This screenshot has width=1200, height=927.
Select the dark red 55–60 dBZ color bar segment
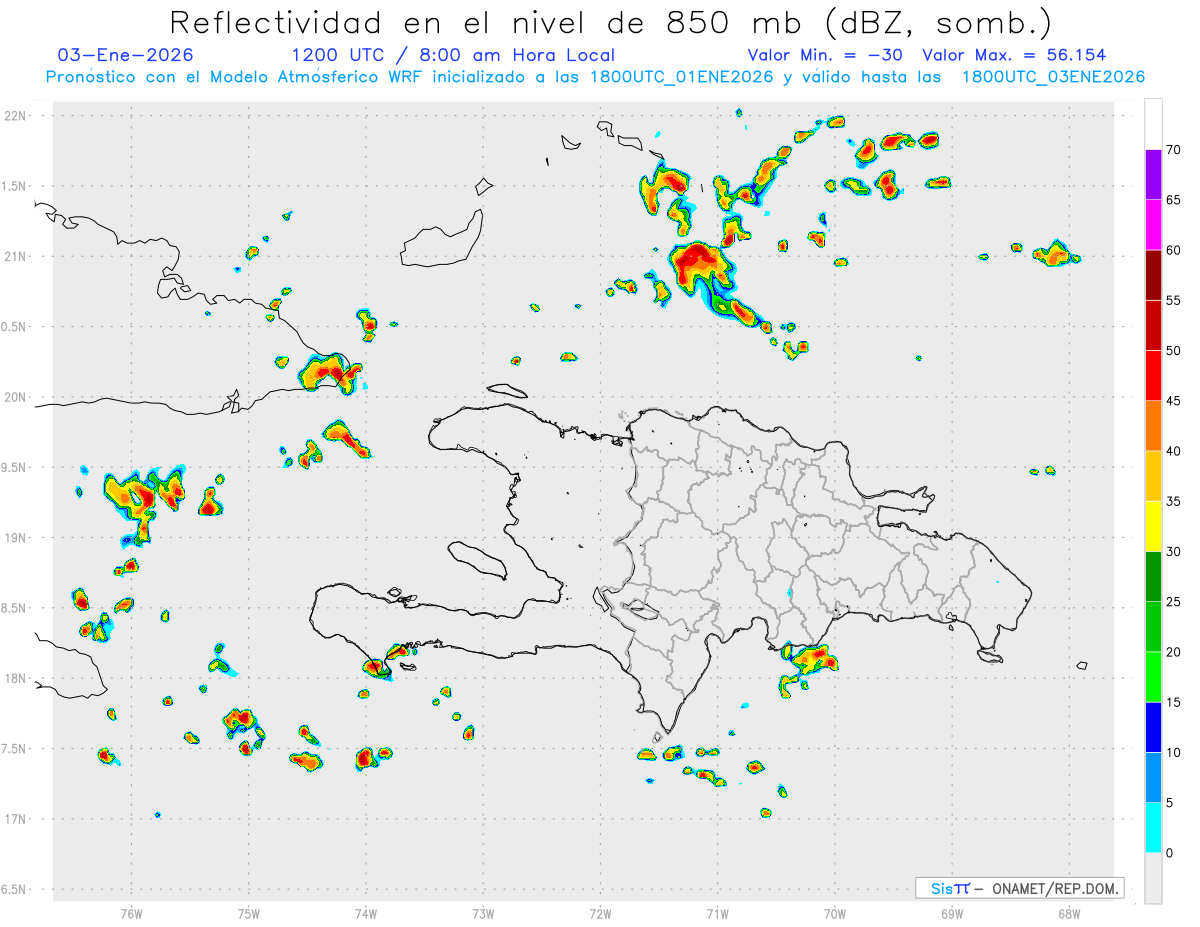(x=1153, y=275)
